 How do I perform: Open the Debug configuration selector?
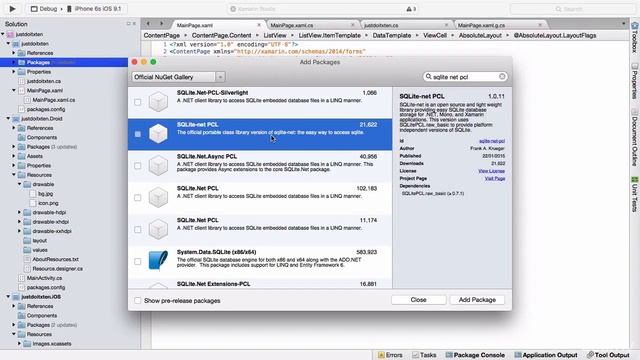(44, 9)
